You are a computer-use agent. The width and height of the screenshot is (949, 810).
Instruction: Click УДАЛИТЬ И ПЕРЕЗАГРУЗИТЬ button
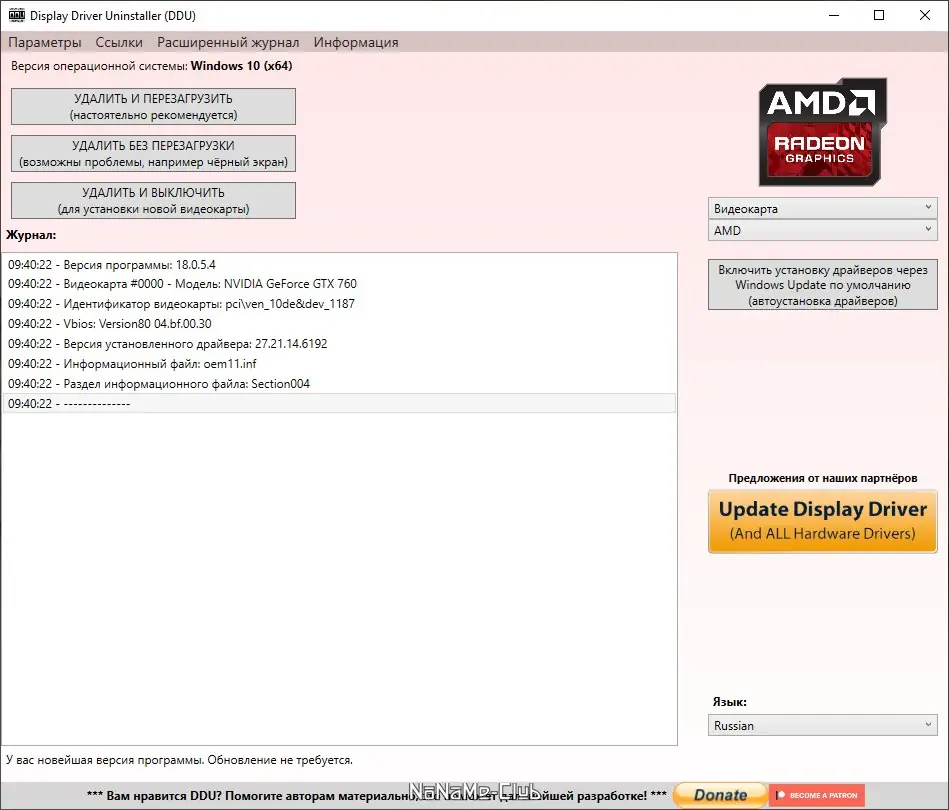[x=153, y=107]
